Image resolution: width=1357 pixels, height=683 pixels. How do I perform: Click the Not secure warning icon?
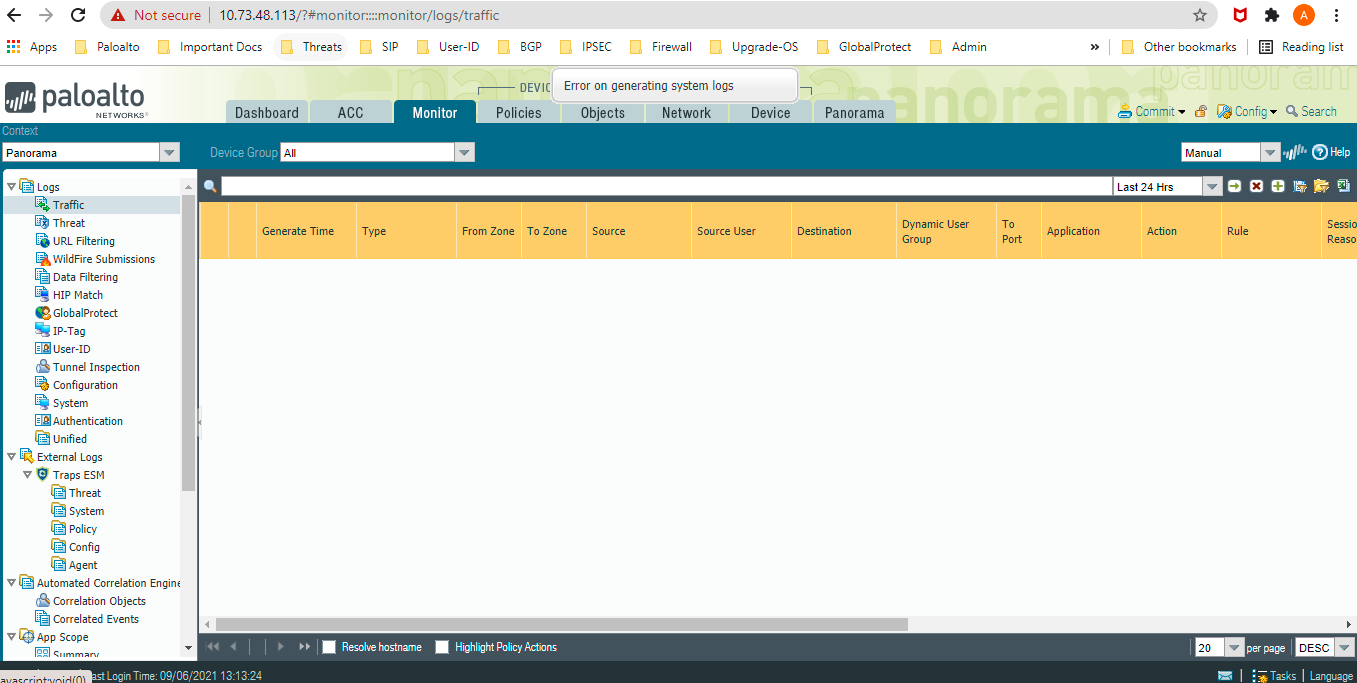click(118, 15)
